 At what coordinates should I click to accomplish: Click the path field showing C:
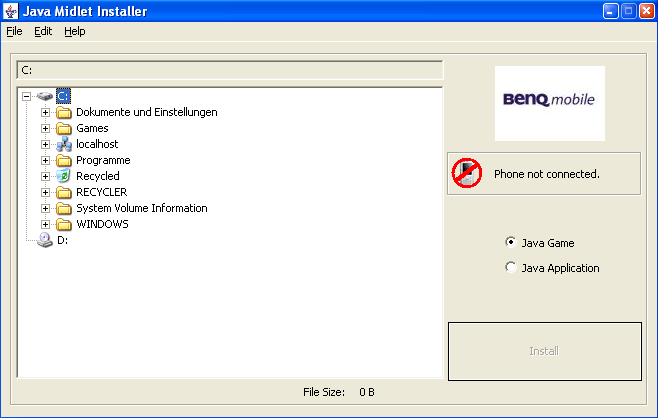point(230,70)
